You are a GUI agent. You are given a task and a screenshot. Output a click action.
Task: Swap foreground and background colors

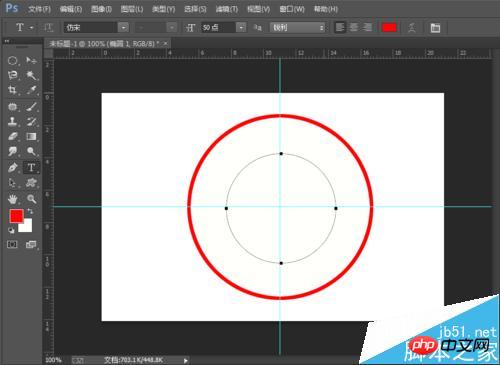click(x=30, y=211)
